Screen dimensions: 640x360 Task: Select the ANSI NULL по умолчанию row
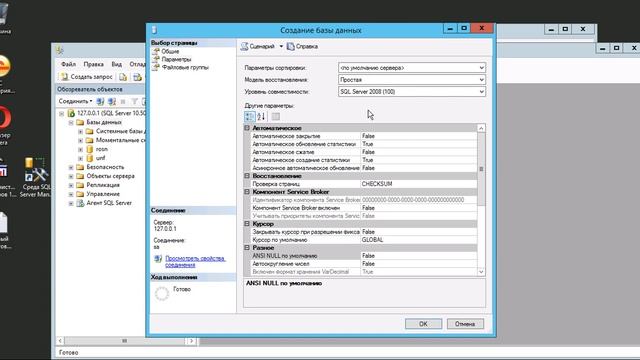pyautogui.click(x=363, y=256)
